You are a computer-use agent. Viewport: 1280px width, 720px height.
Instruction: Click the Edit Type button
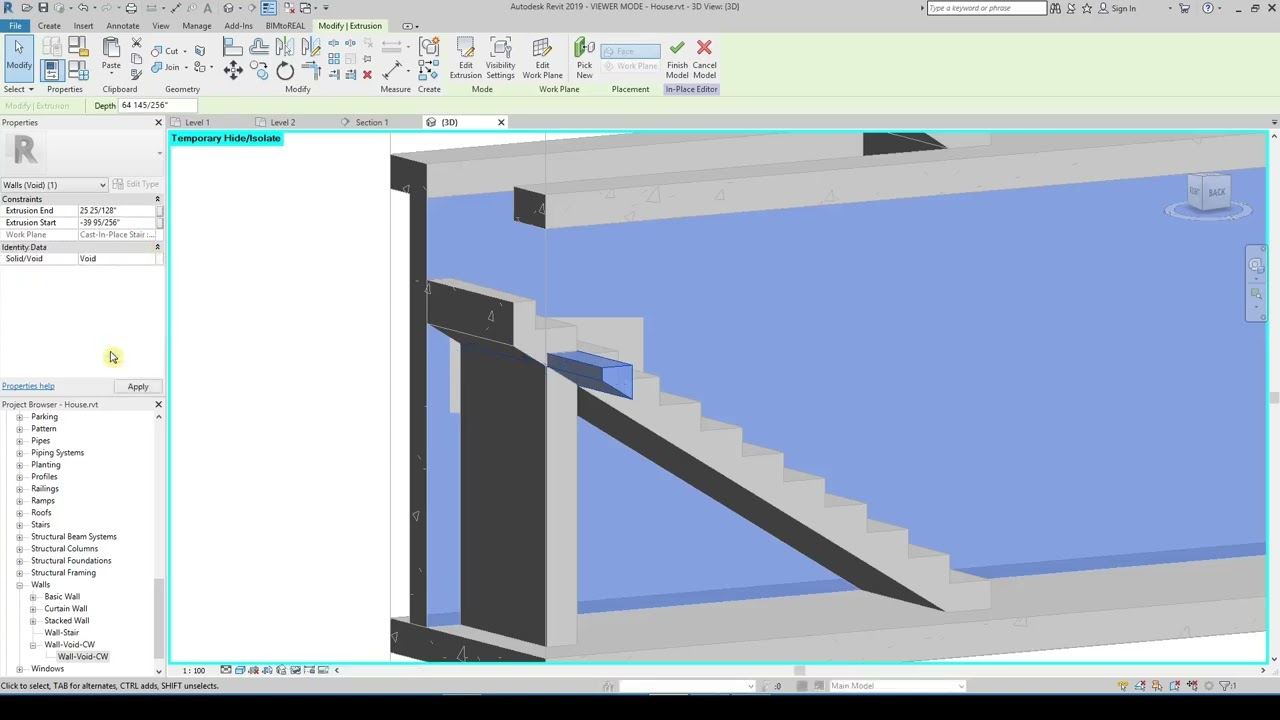[137, 184]
